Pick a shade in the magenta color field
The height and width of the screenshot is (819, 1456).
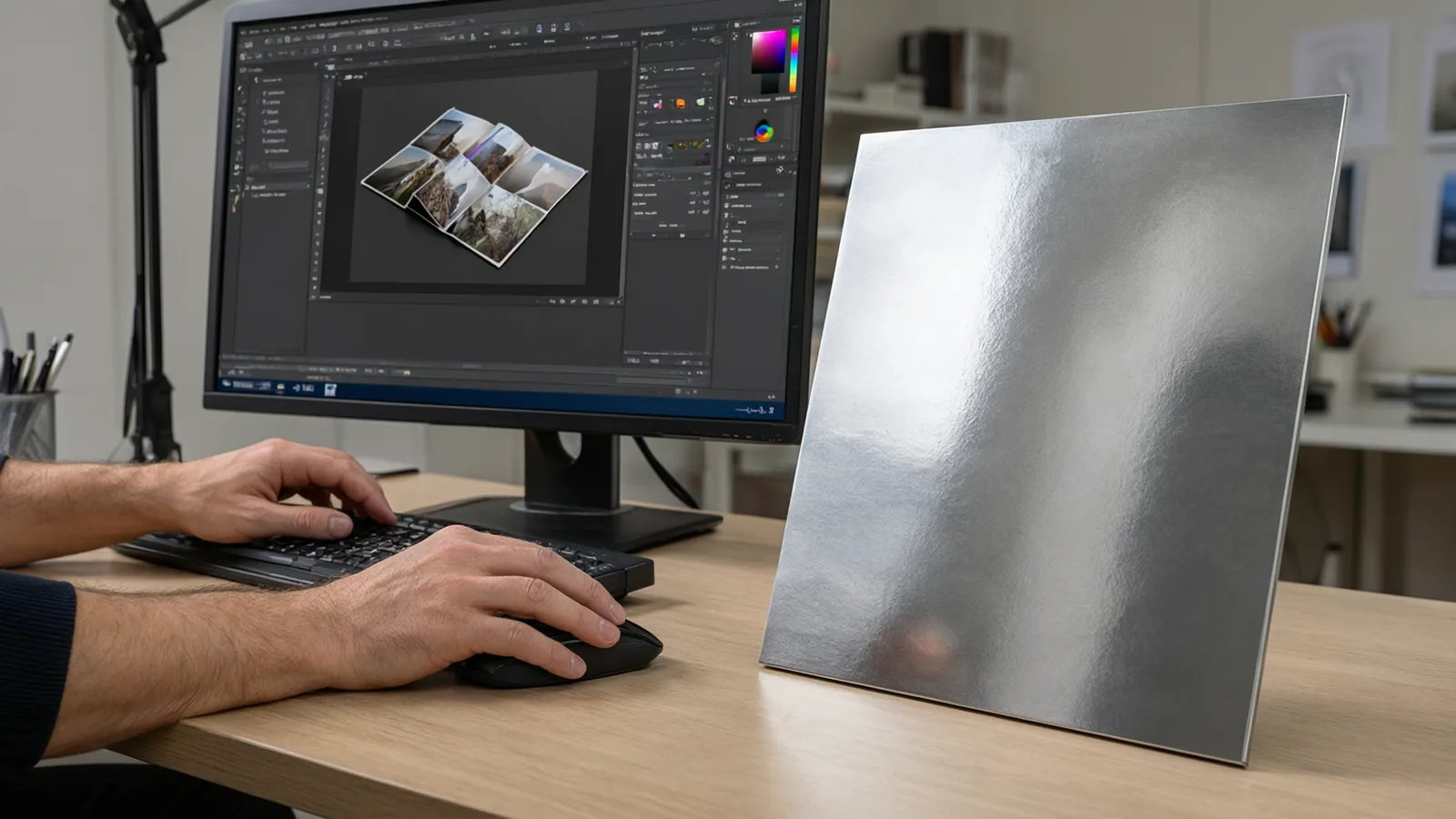pos(768,51)
